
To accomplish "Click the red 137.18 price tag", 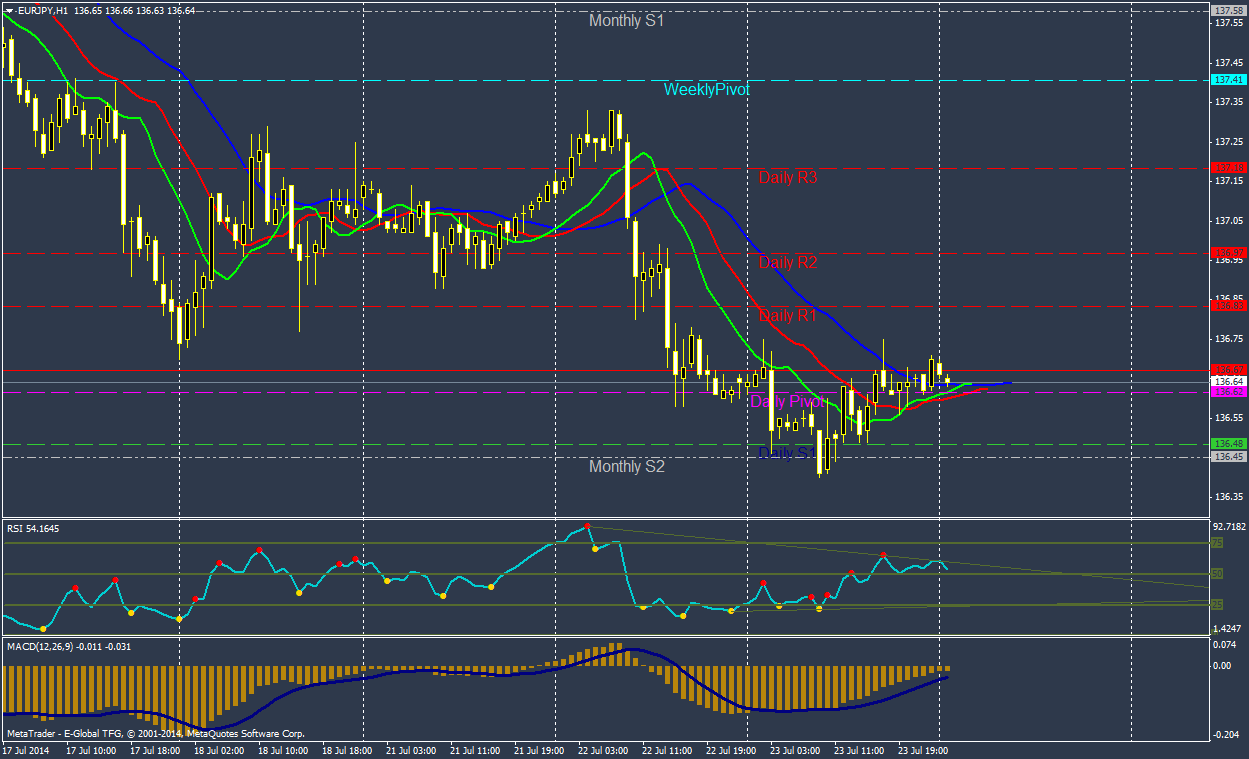I will point(1227,167).
